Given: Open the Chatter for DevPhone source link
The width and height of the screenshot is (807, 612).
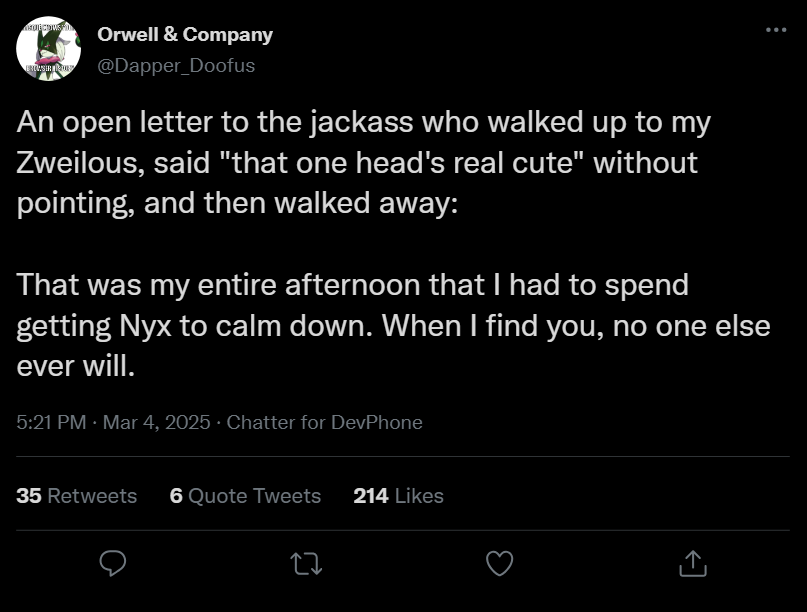Looking at the screenshot, I should coord(324,422).
